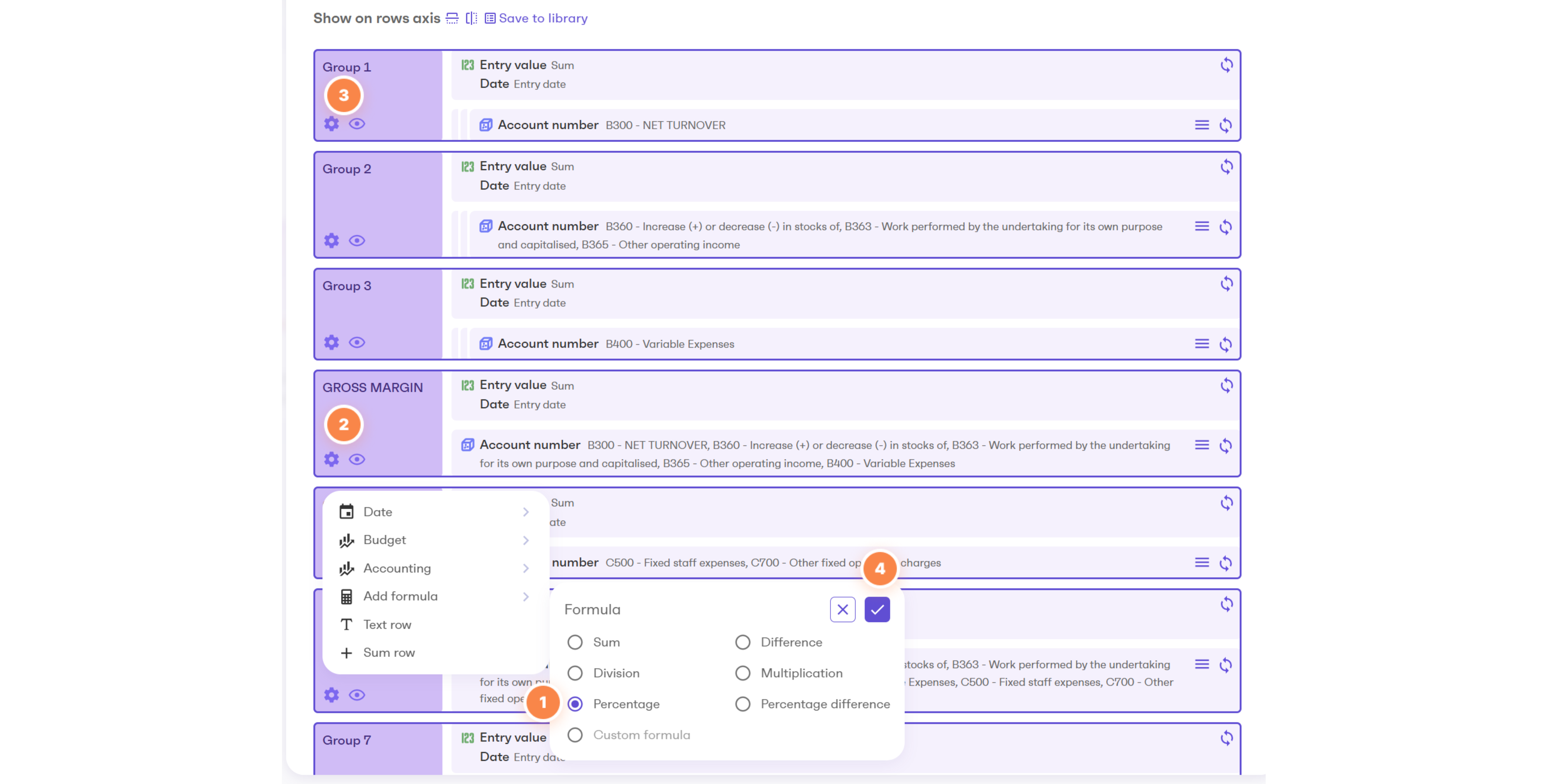Select the Division formula radio
Viewport: 1568px width, 784px height.
[x=575, y=673]
